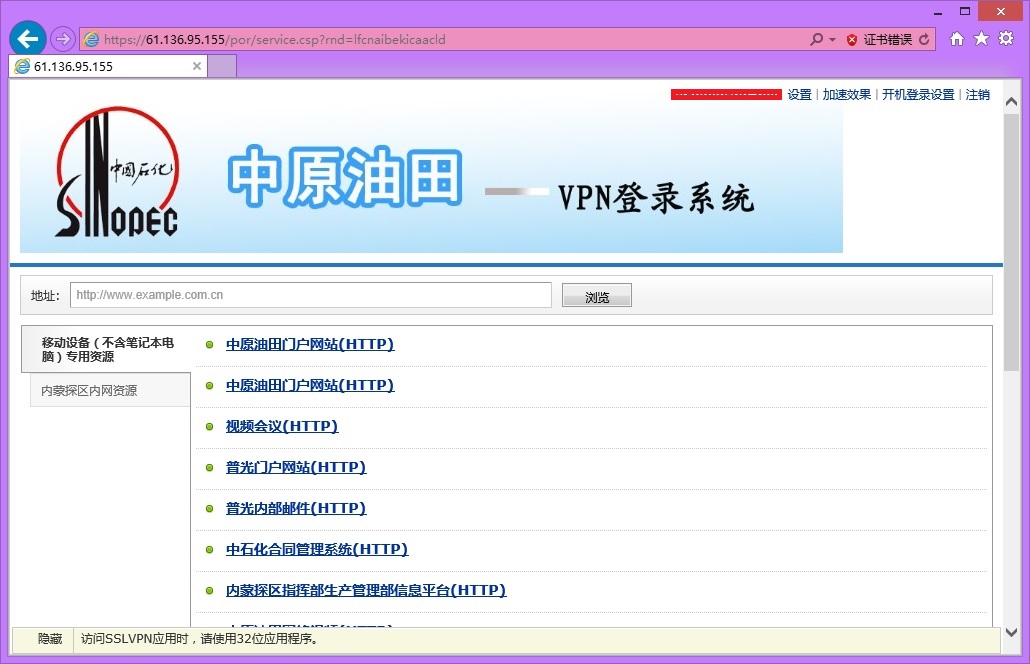Click the page scrollbar up arrow

tap(1012, 102)
